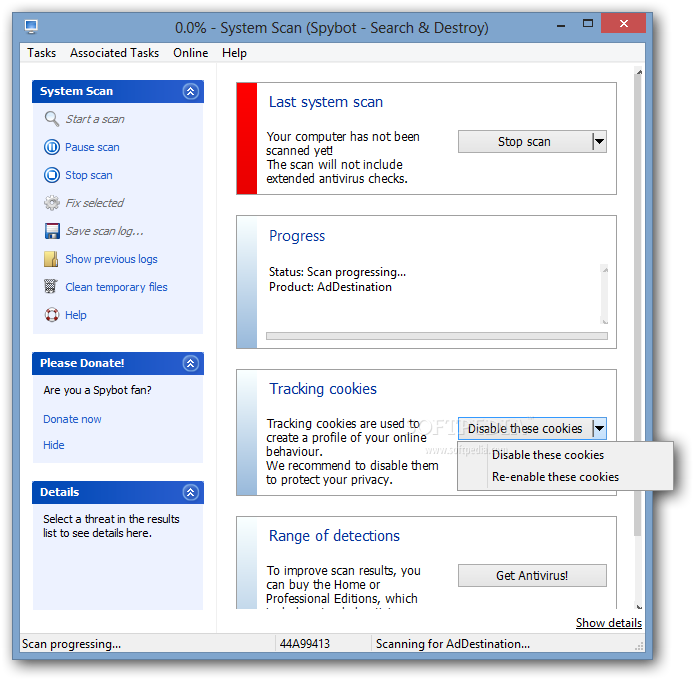Click the Pause scan link text
Screen dimensions: 694x680
pyautogui.click(x=92, y=147)
